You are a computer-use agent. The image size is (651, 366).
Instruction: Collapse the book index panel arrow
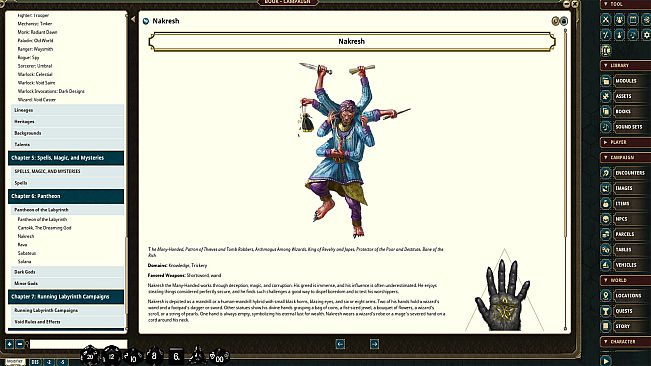tap(133, 19)
